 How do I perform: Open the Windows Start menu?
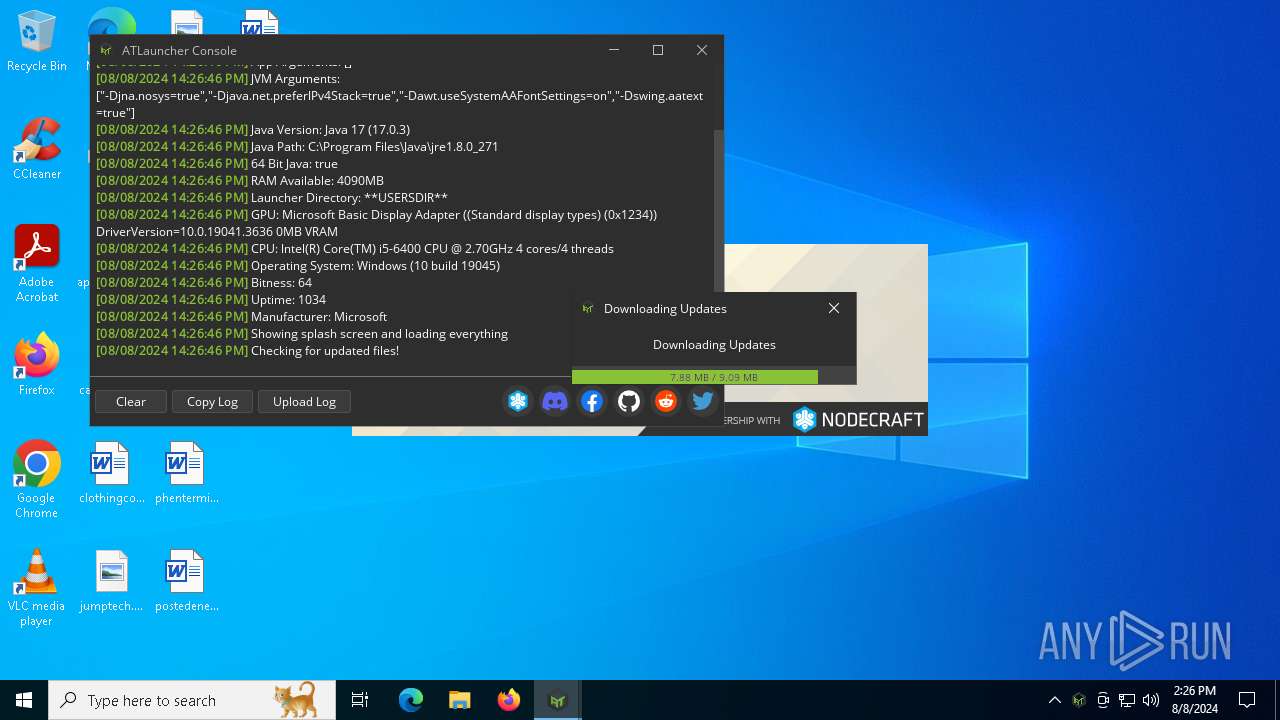point(24,700)
